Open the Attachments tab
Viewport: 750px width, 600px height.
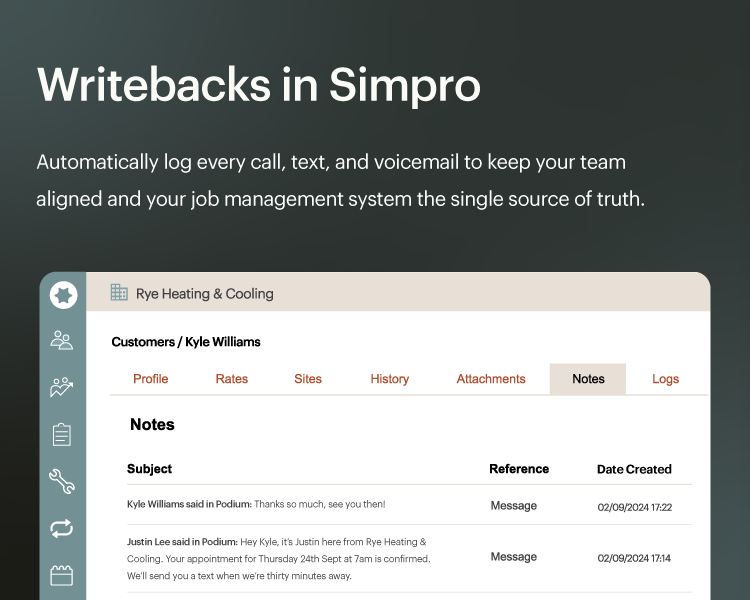coord(491,379)
